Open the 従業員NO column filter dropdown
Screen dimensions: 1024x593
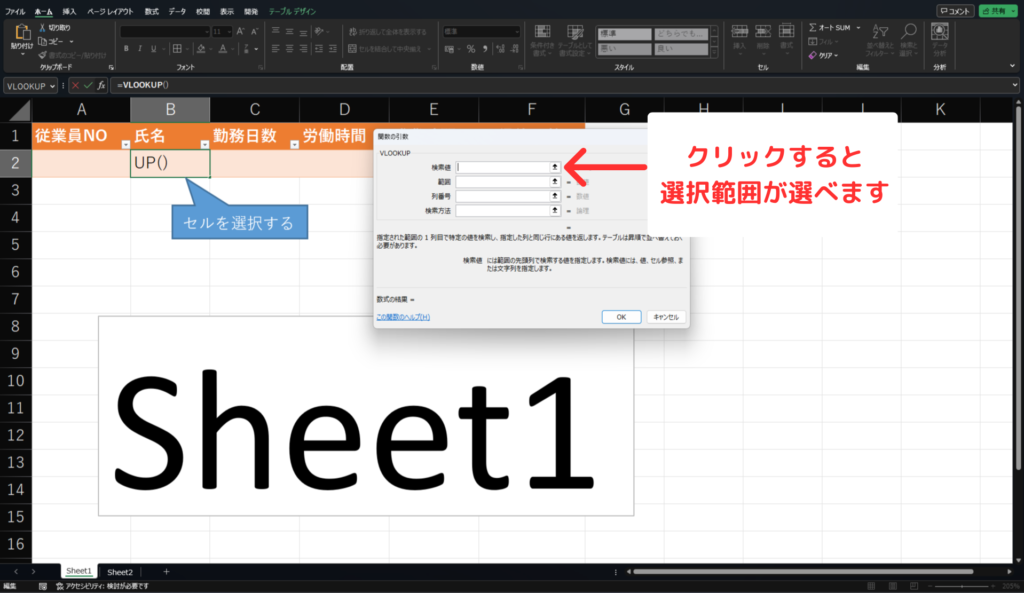pos(125,144)
